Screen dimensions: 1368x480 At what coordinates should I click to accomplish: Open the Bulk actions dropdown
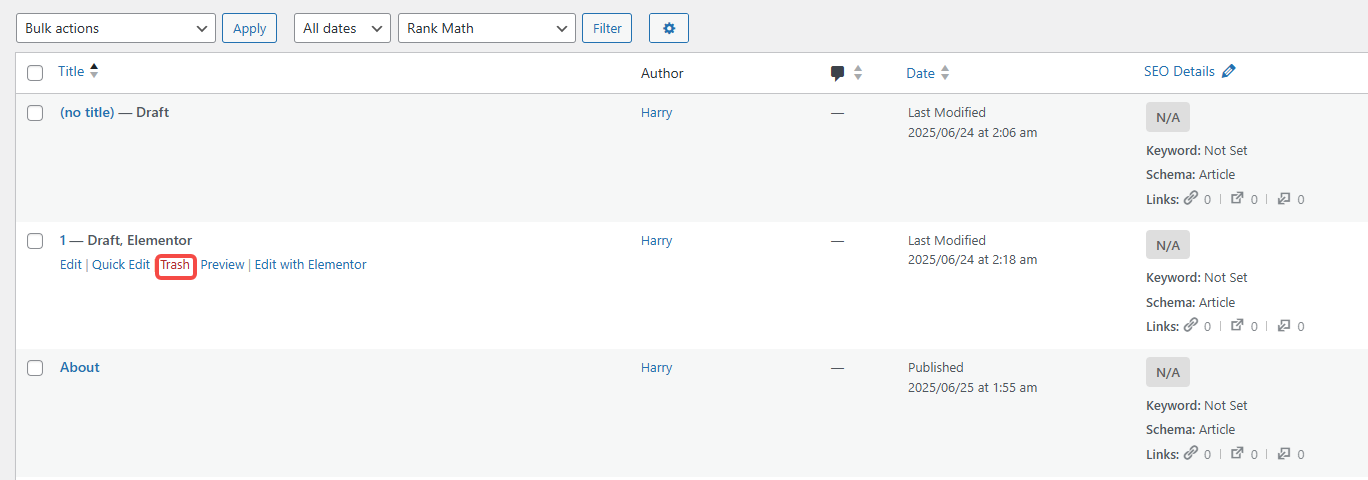(x=116, y=29)
